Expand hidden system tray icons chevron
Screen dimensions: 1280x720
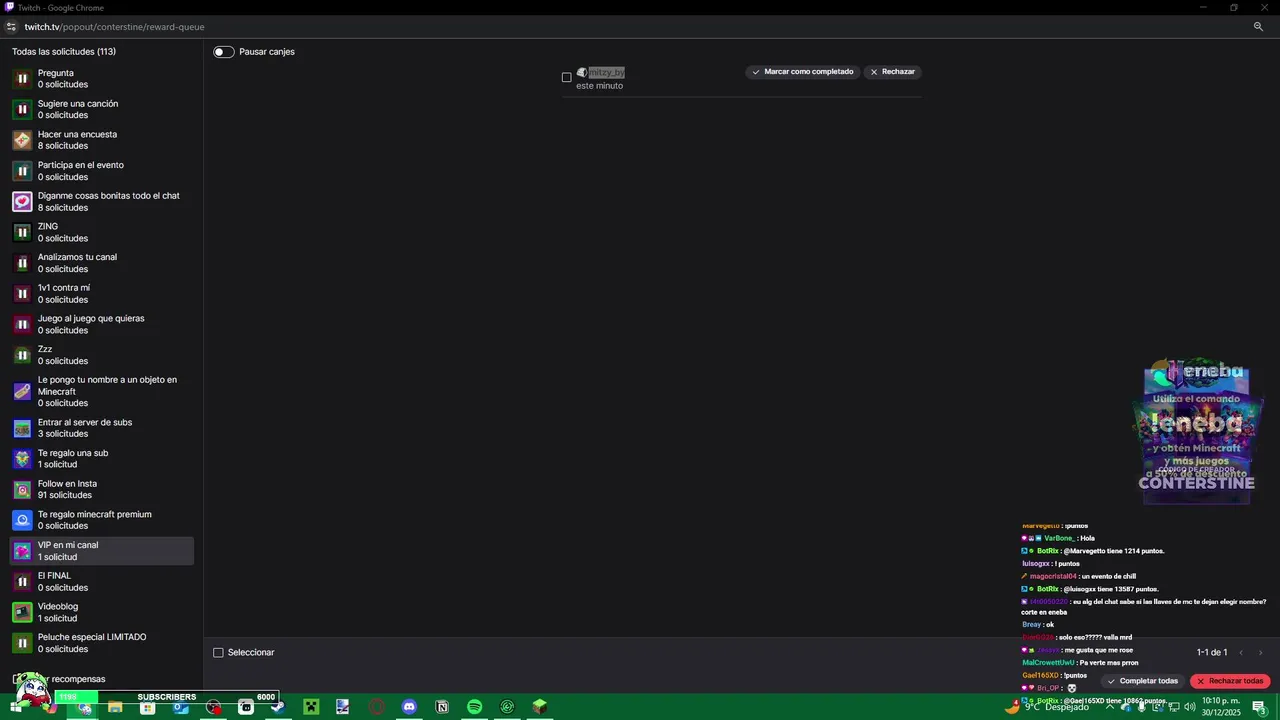click(x=1109, y=707)
